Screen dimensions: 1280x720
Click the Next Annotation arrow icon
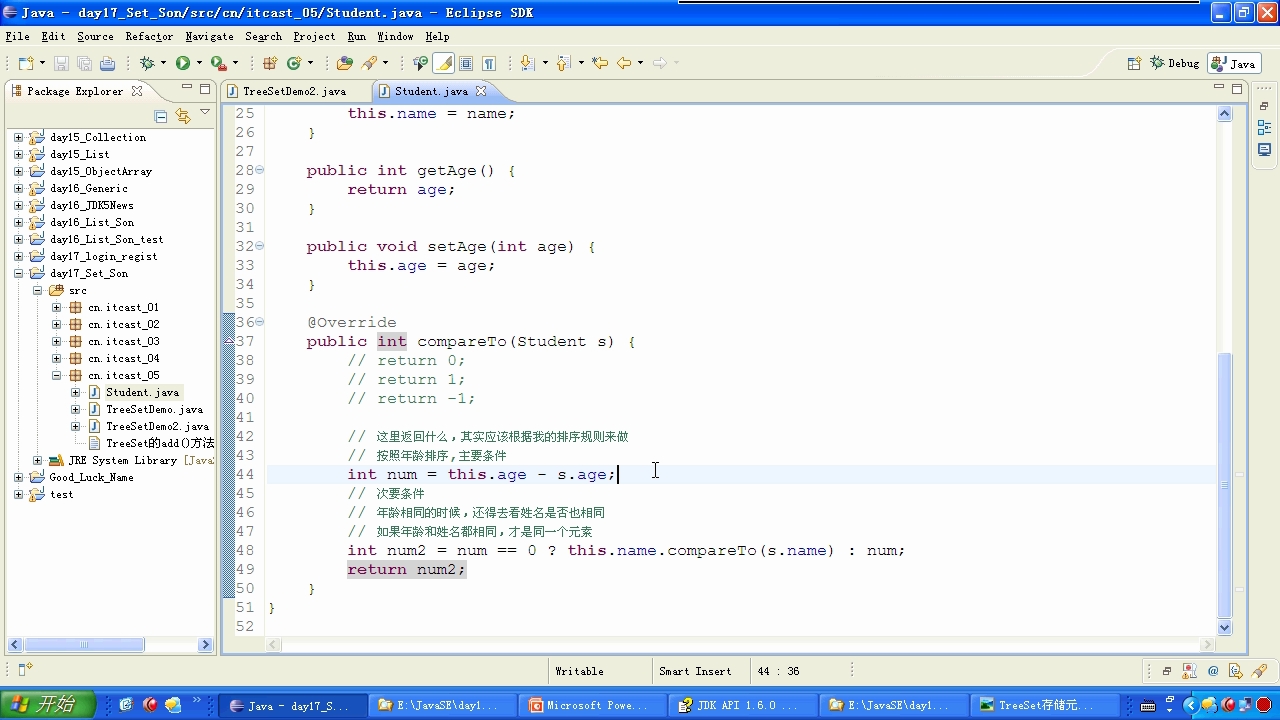526,63
